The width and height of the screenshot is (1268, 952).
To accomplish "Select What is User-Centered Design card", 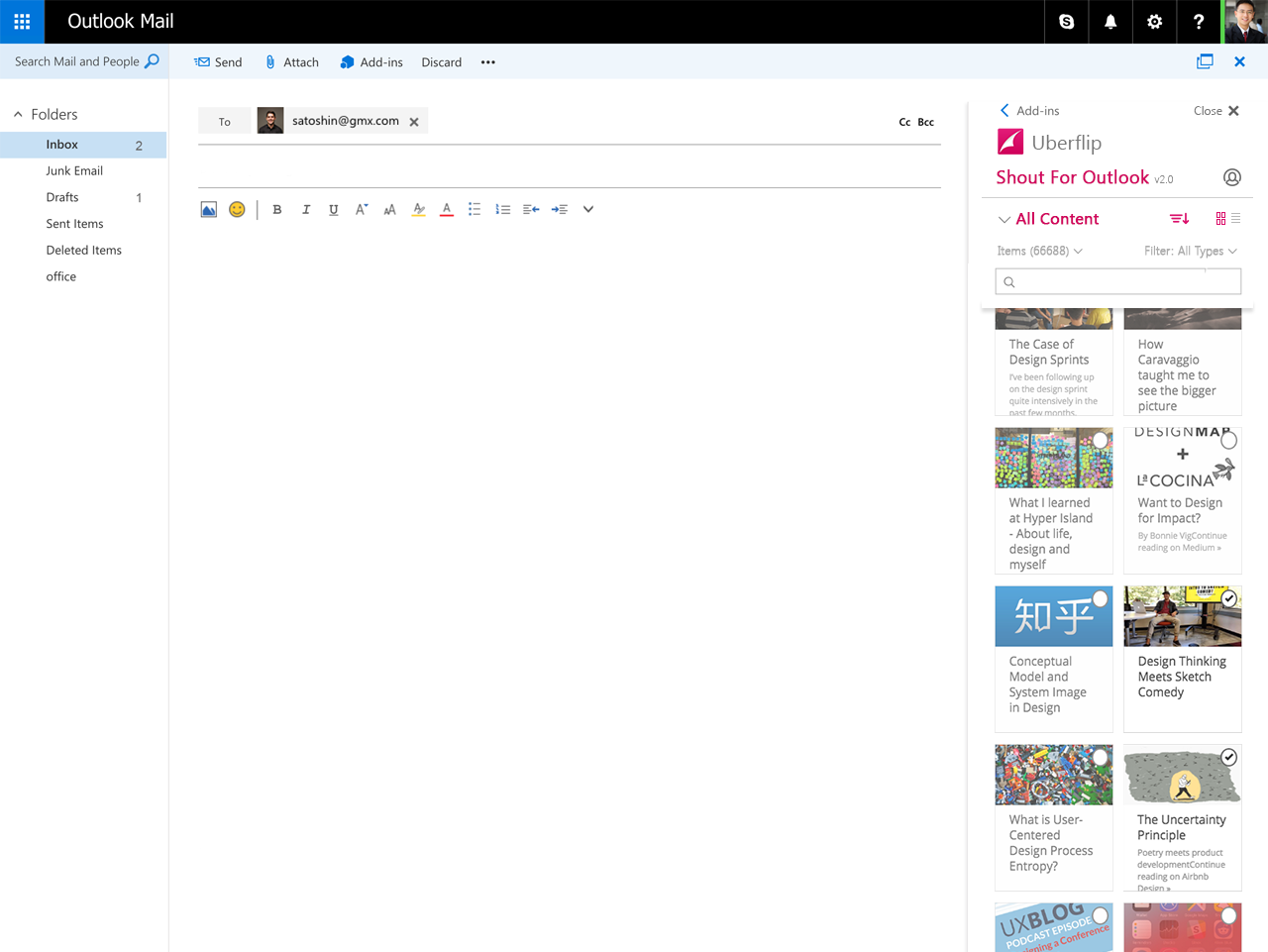I will [x=1101, y=757].
